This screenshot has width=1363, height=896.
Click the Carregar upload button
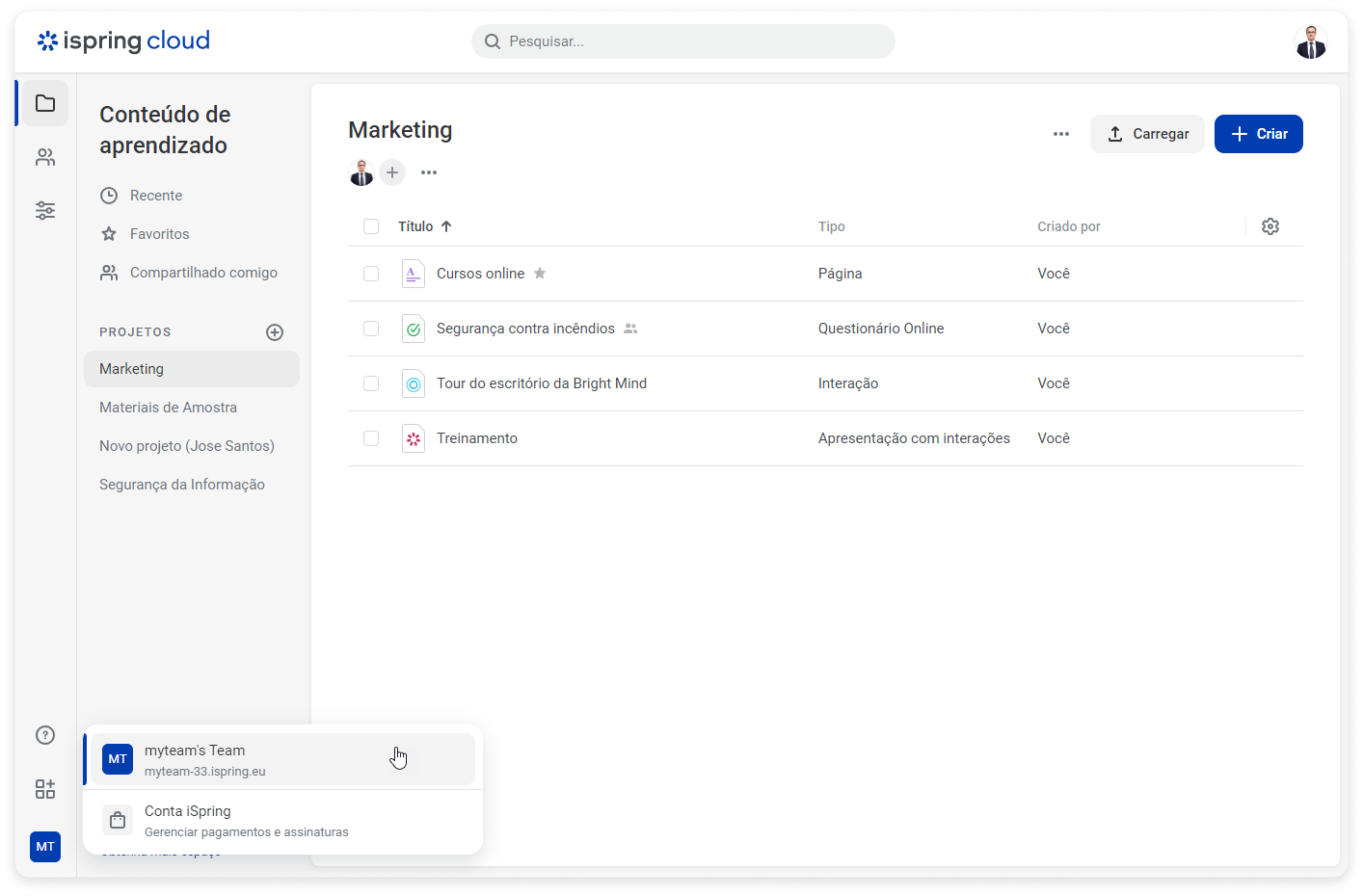pos(1147,134)
